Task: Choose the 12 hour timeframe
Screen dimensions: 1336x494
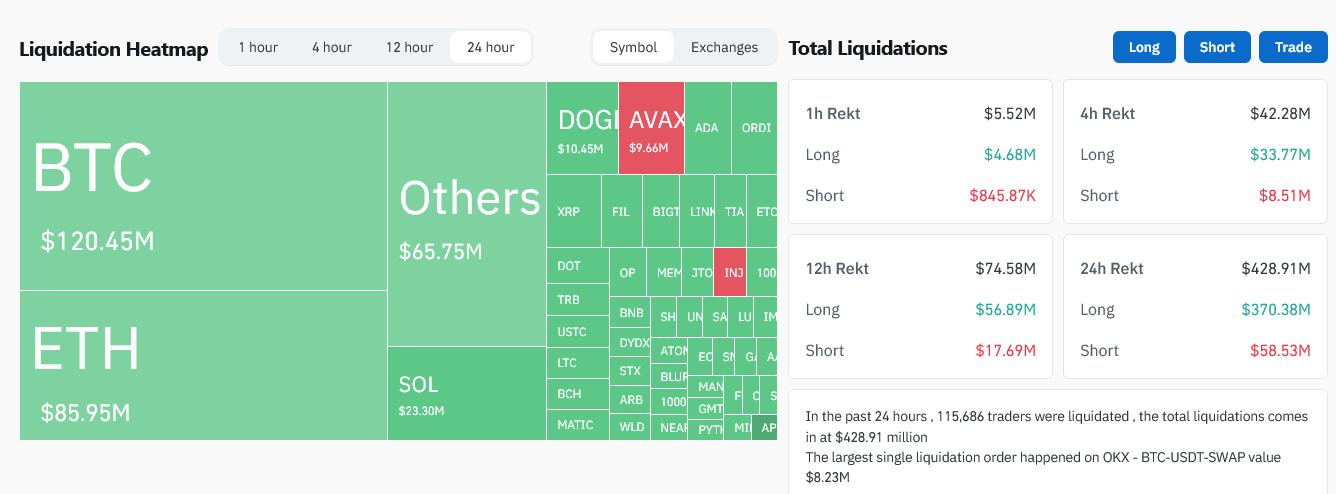Action: [409, 47]
